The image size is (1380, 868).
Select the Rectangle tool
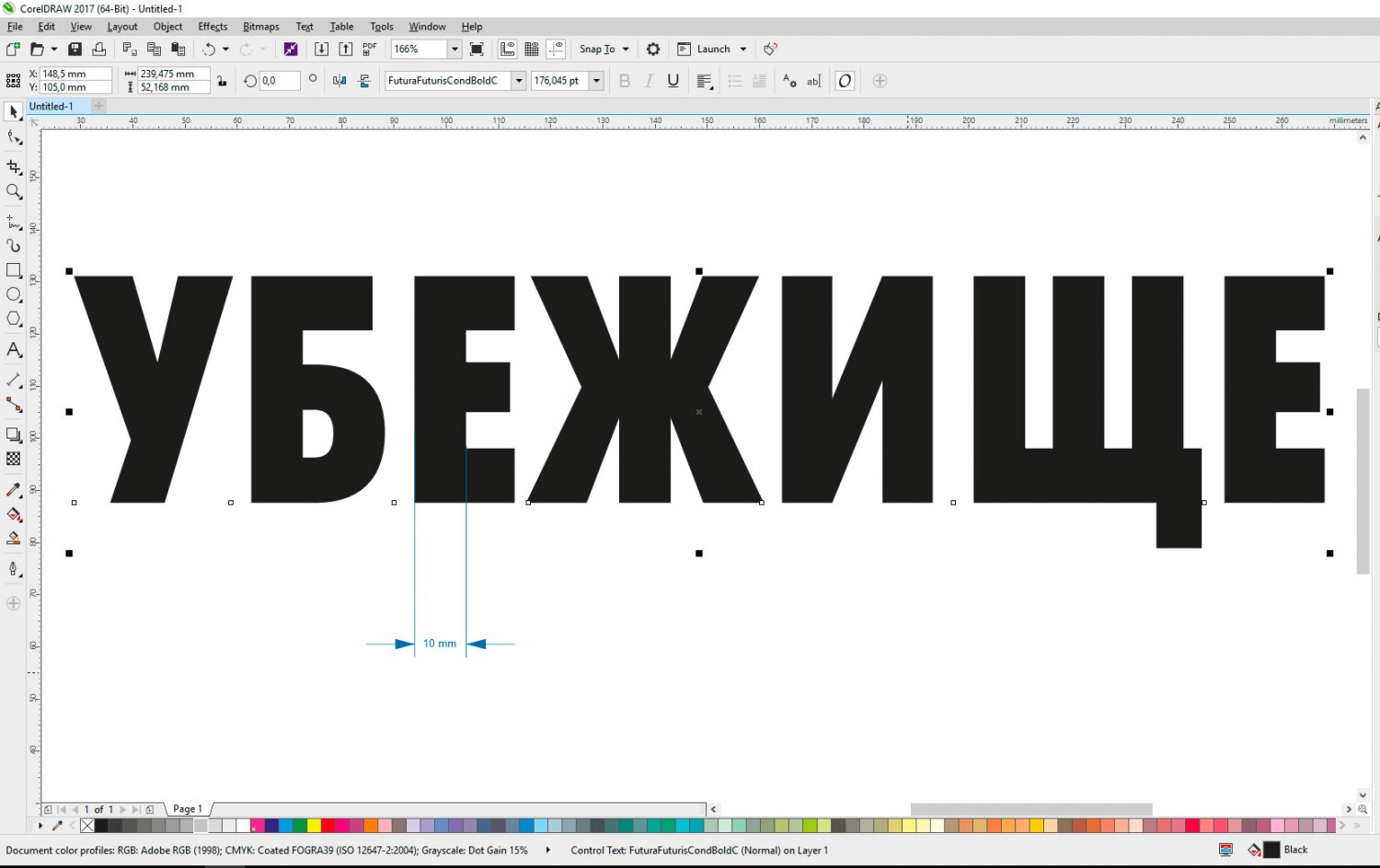click(x=14, y=270)
